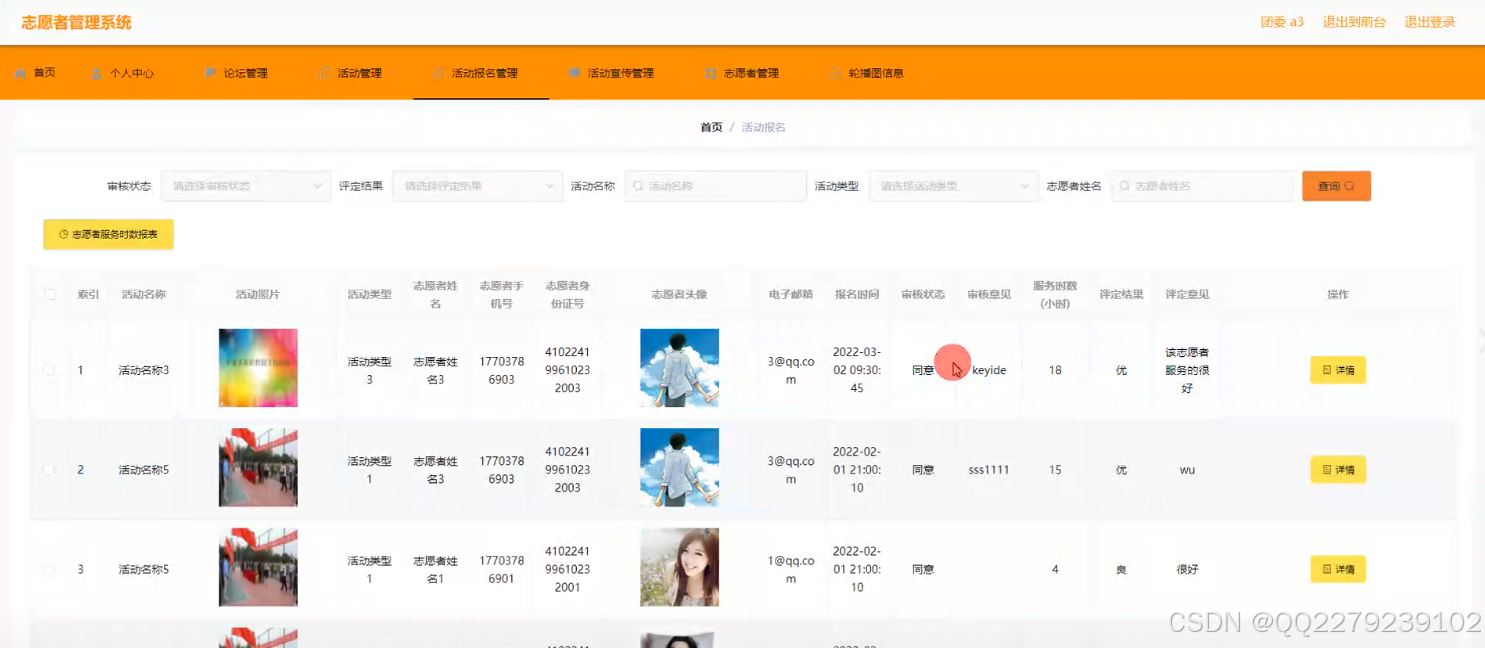Click the 退出登录 link
Screen dimensions: 1485x648
pos(1430,21)
